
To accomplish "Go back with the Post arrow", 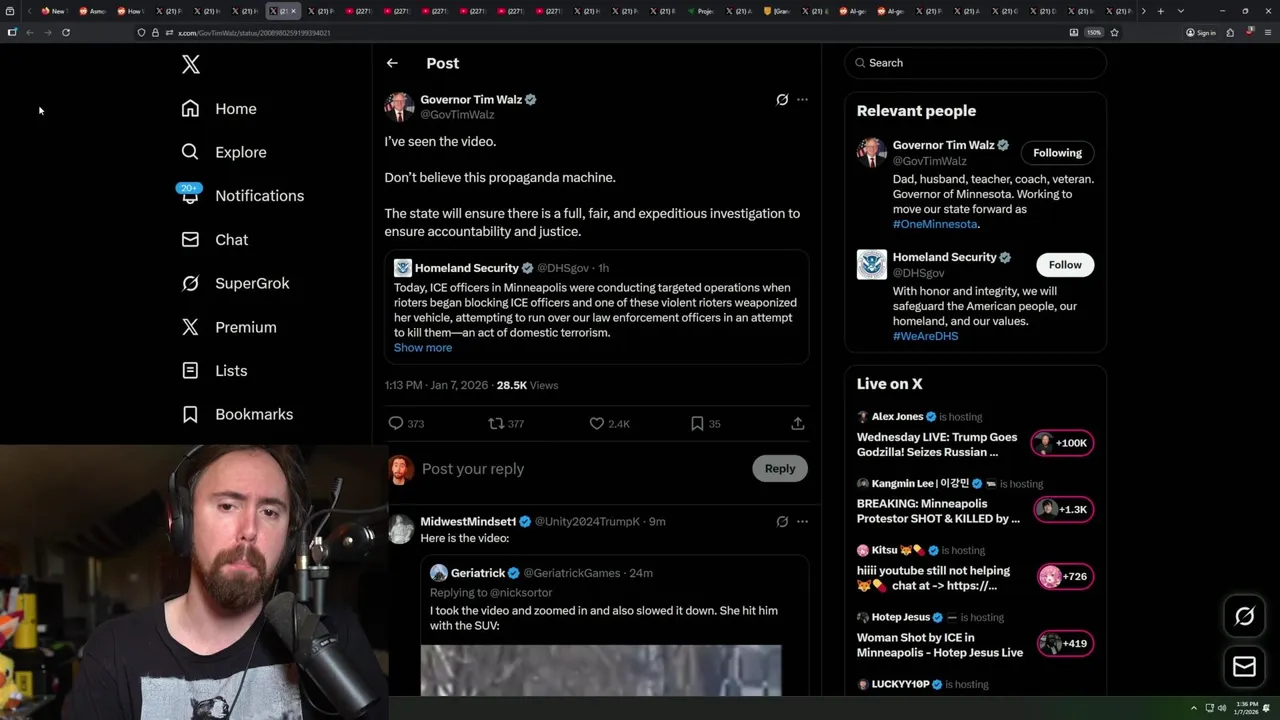I will [x=392, y=63].
